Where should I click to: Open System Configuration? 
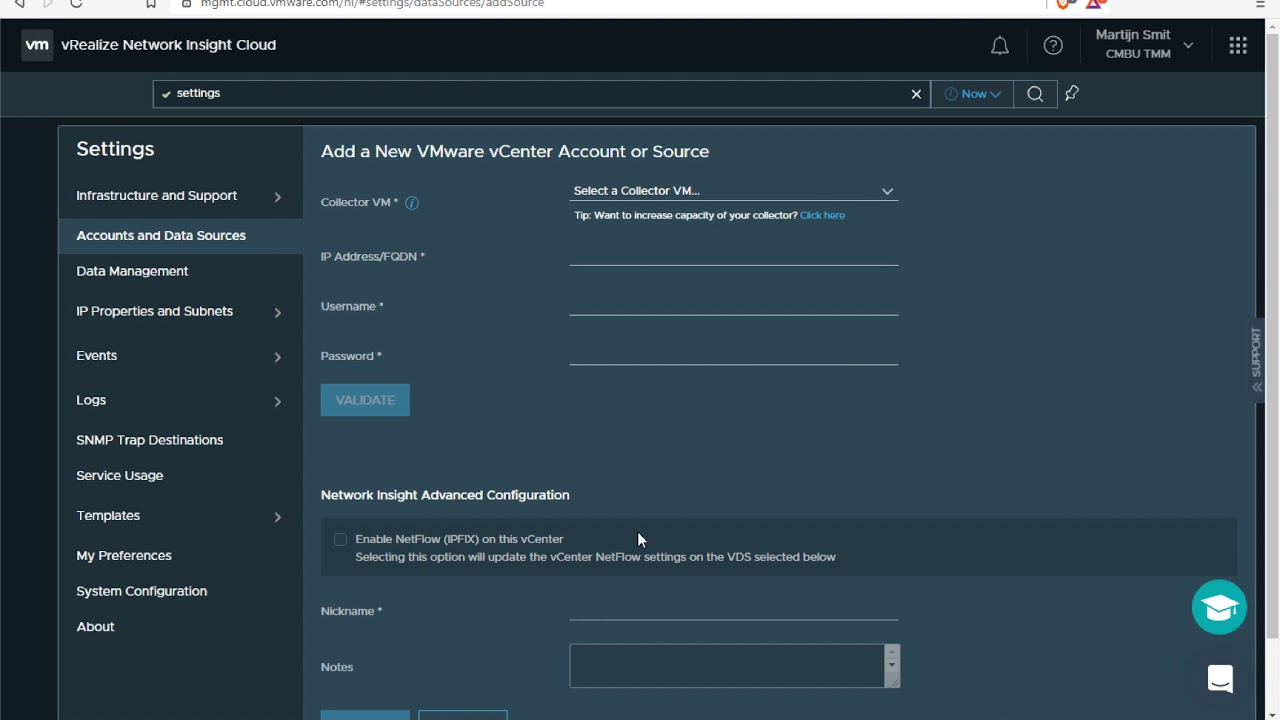[142, 591]
